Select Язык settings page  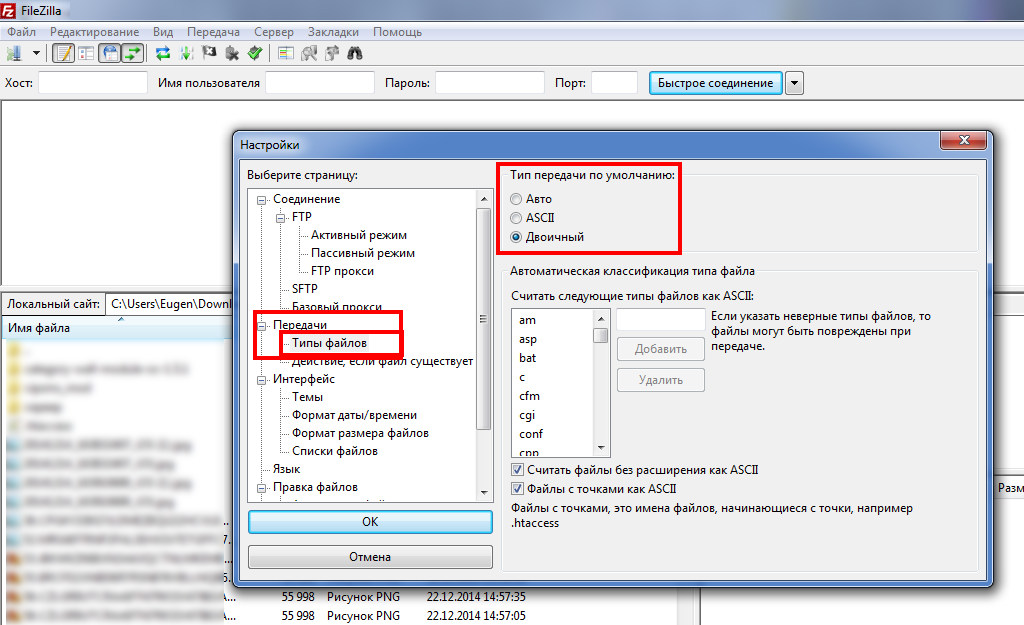click(286, 469)
